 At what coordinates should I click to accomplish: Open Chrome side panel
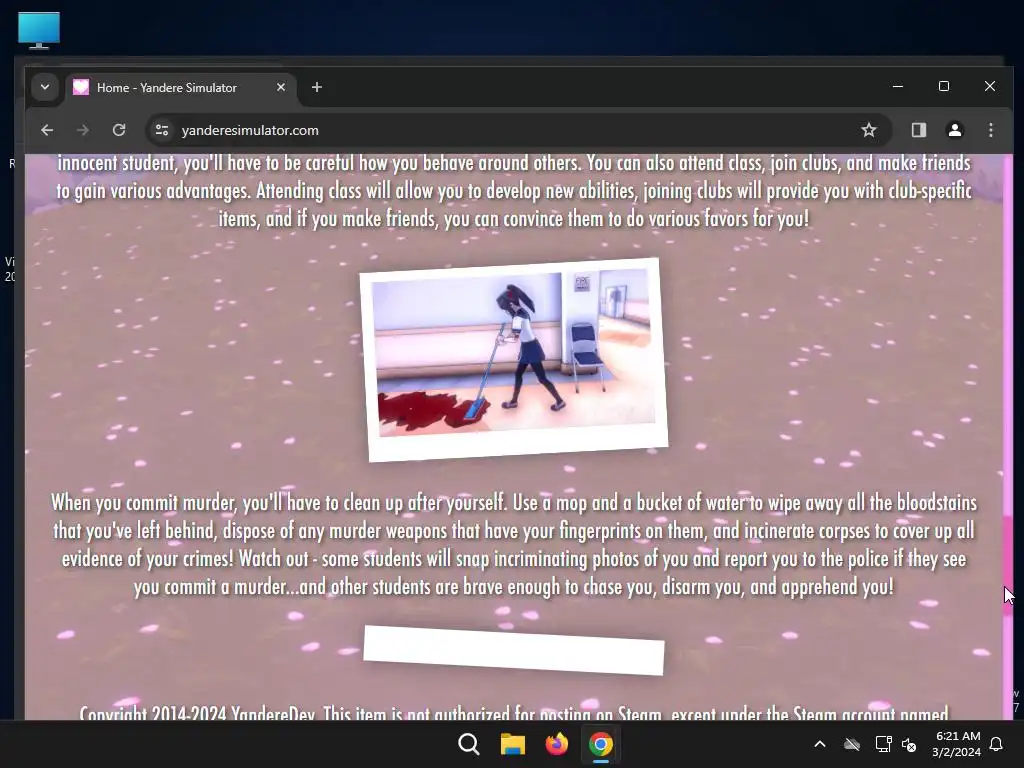point(919,130)
